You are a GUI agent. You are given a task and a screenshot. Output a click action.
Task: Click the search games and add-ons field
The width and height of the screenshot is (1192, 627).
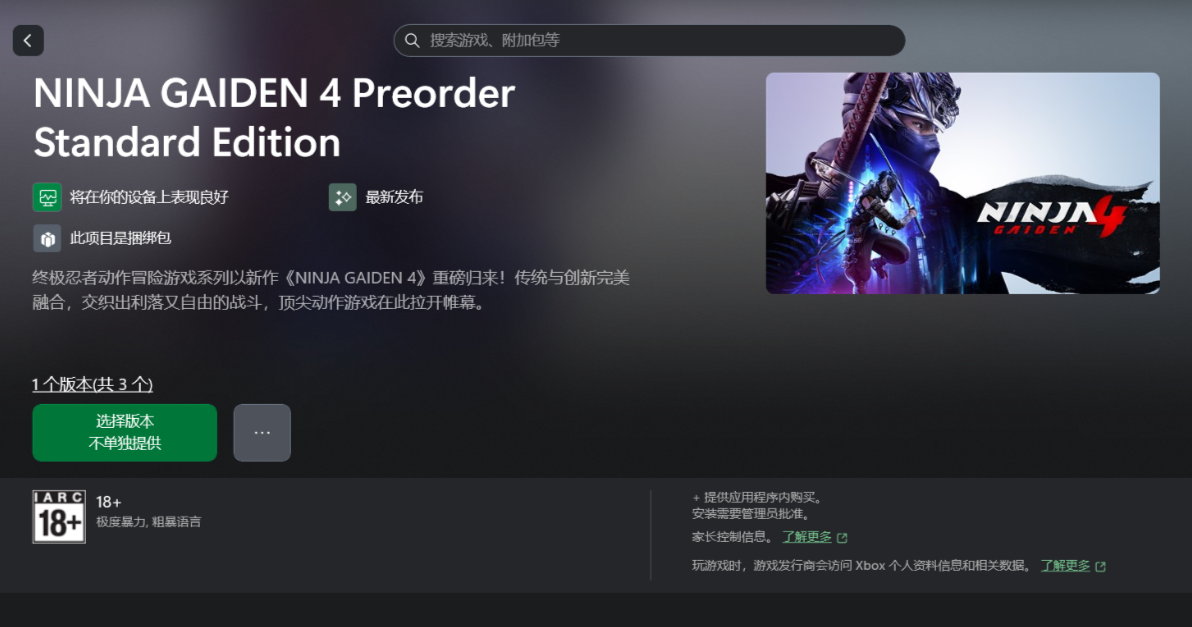(x=649, y=40)
